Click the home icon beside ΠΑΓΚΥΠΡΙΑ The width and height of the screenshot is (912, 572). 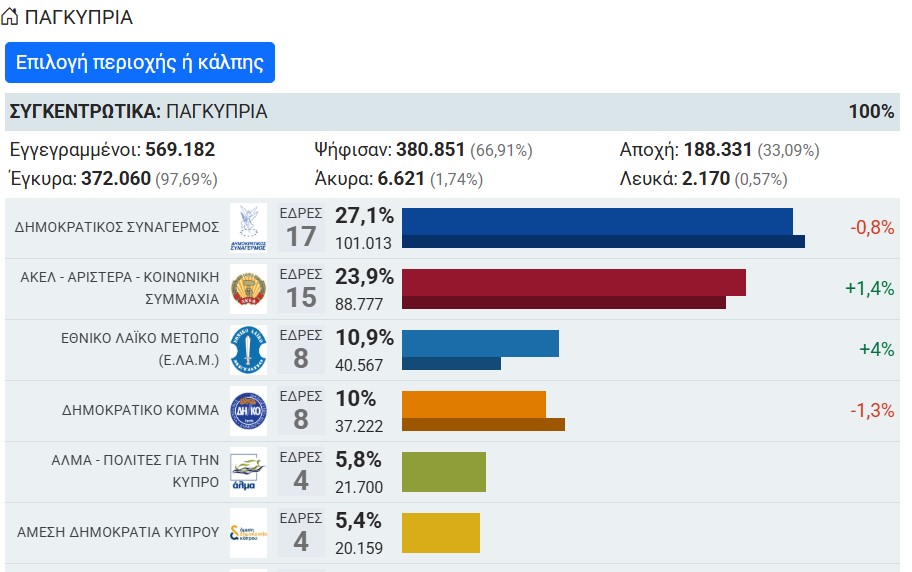pos(9,17)
